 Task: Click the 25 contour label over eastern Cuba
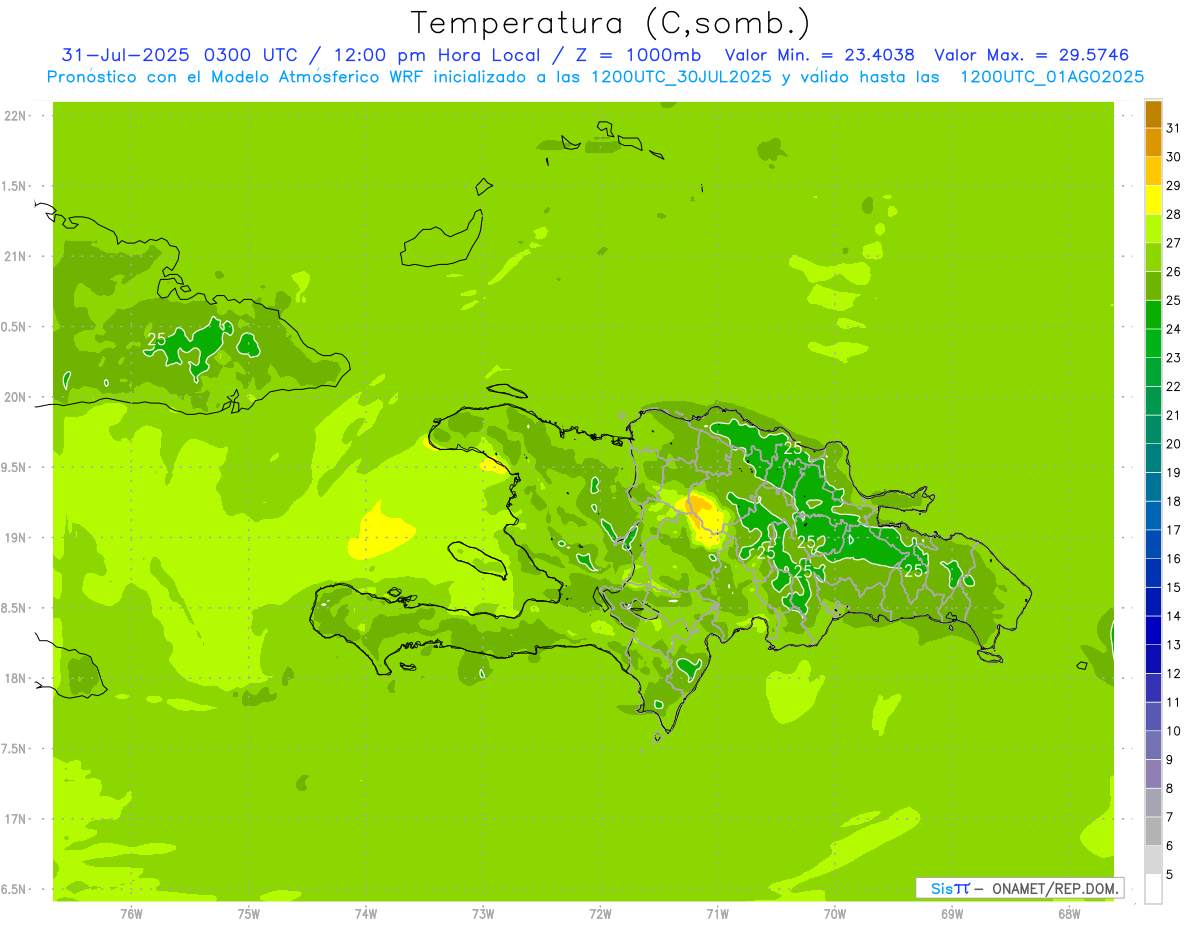(x=157, y=340)
